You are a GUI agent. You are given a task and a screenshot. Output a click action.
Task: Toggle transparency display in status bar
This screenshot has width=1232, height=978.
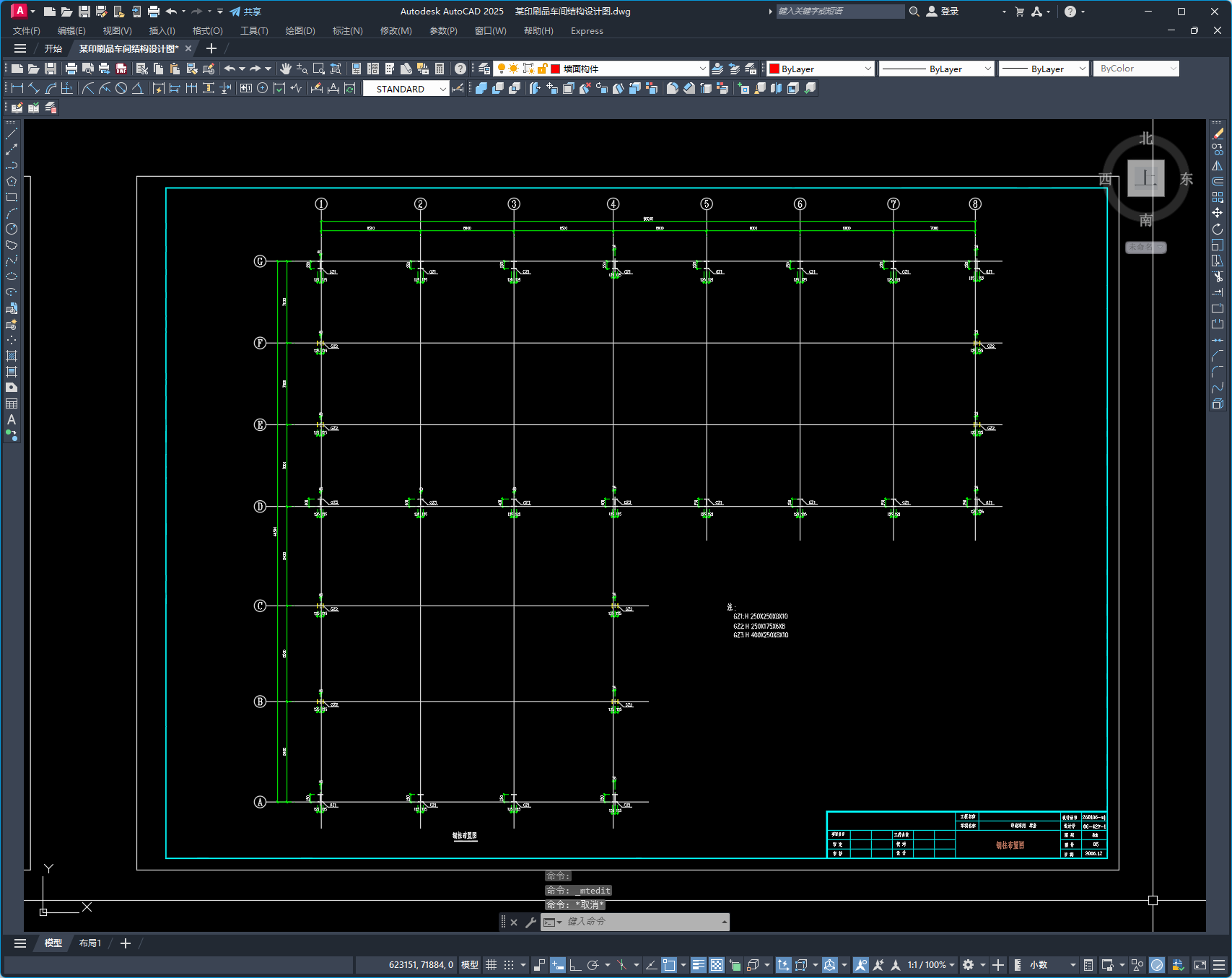(716, 965)
